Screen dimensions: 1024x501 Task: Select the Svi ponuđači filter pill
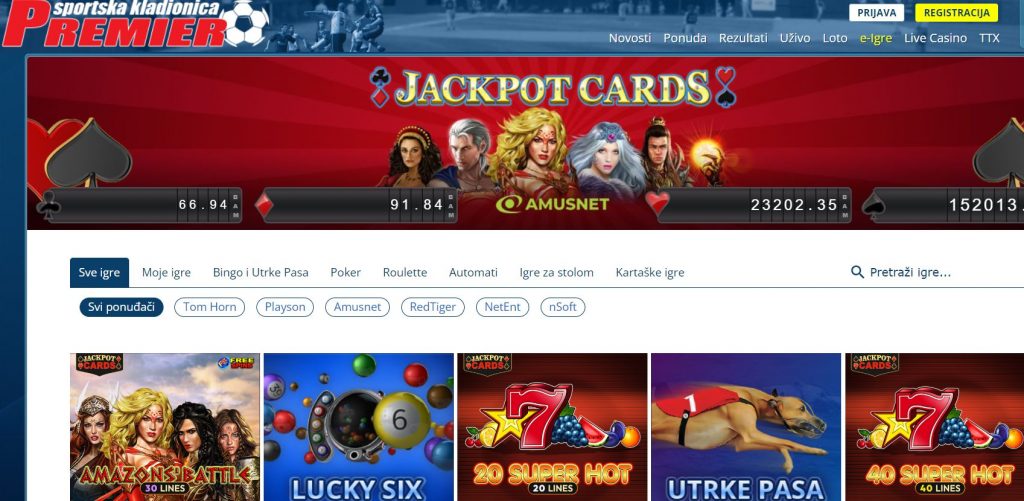pos(121,307)
